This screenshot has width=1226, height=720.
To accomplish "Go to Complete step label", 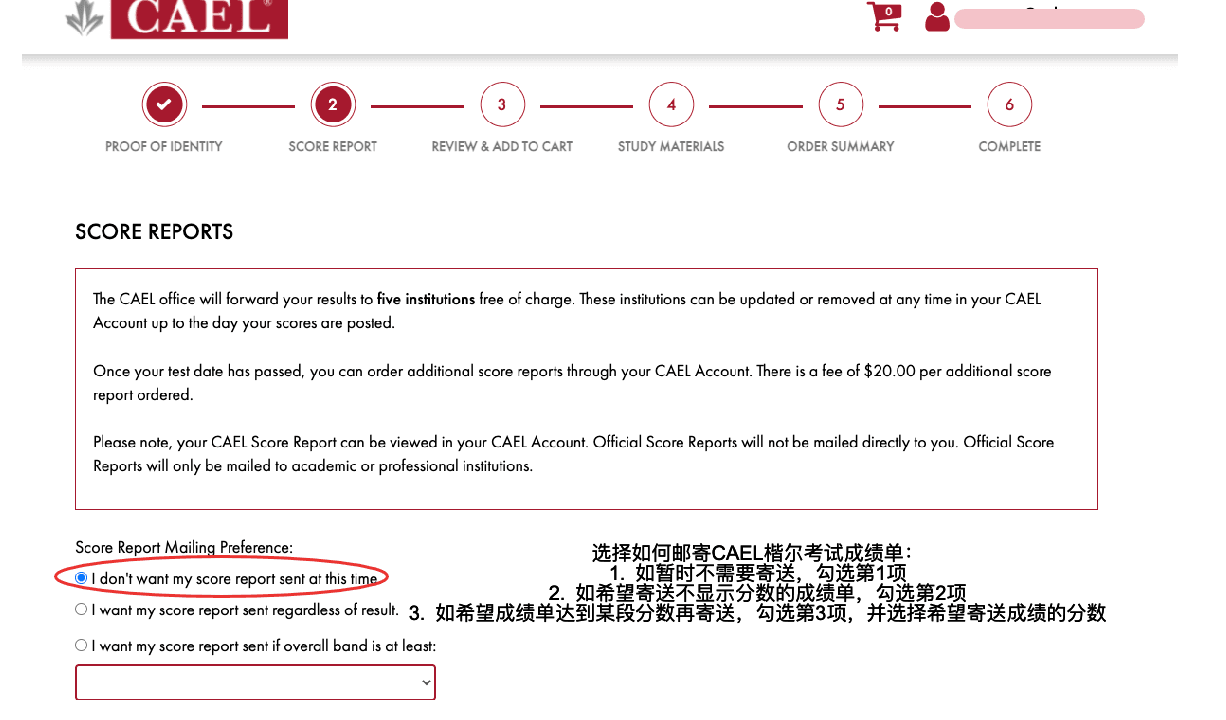I will point(1009,146).
